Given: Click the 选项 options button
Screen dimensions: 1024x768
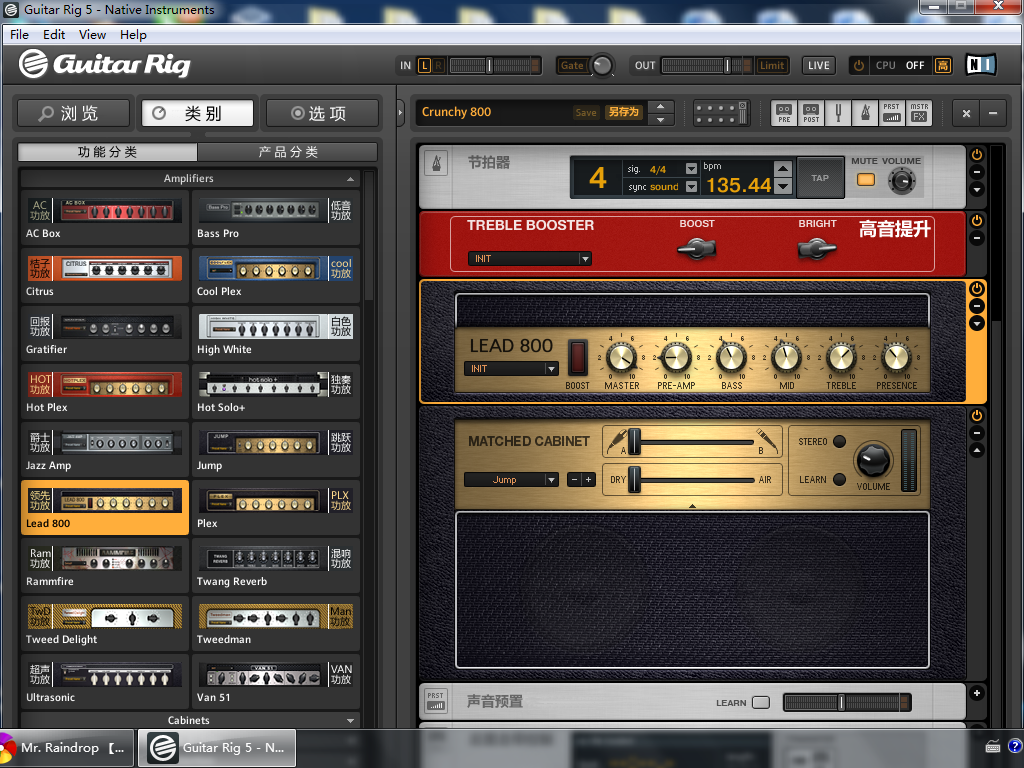Looking at the screenshot, I should pyautogui.click(x=322, y=113).
